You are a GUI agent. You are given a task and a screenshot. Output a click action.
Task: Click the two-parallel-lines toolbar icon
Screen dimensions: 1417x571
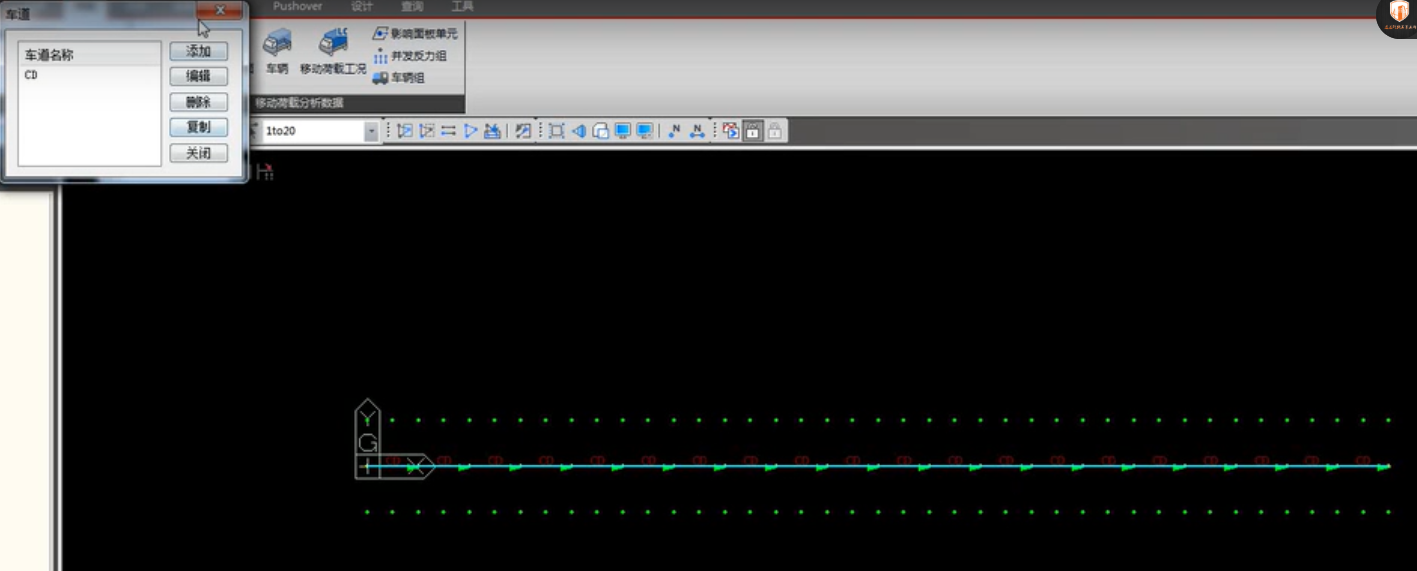pos(448,131)
